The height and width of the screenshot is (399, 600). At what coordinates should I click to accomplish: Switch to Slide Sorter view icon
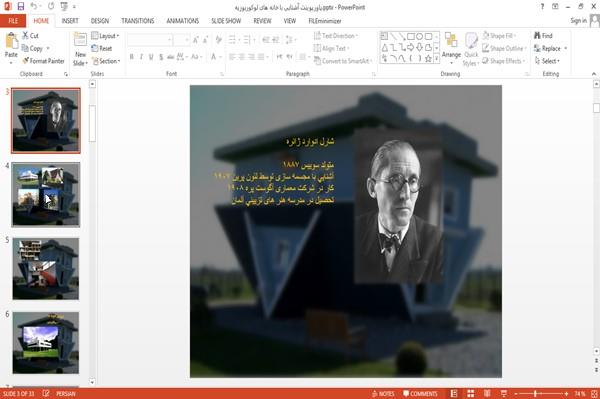point(471,394)
